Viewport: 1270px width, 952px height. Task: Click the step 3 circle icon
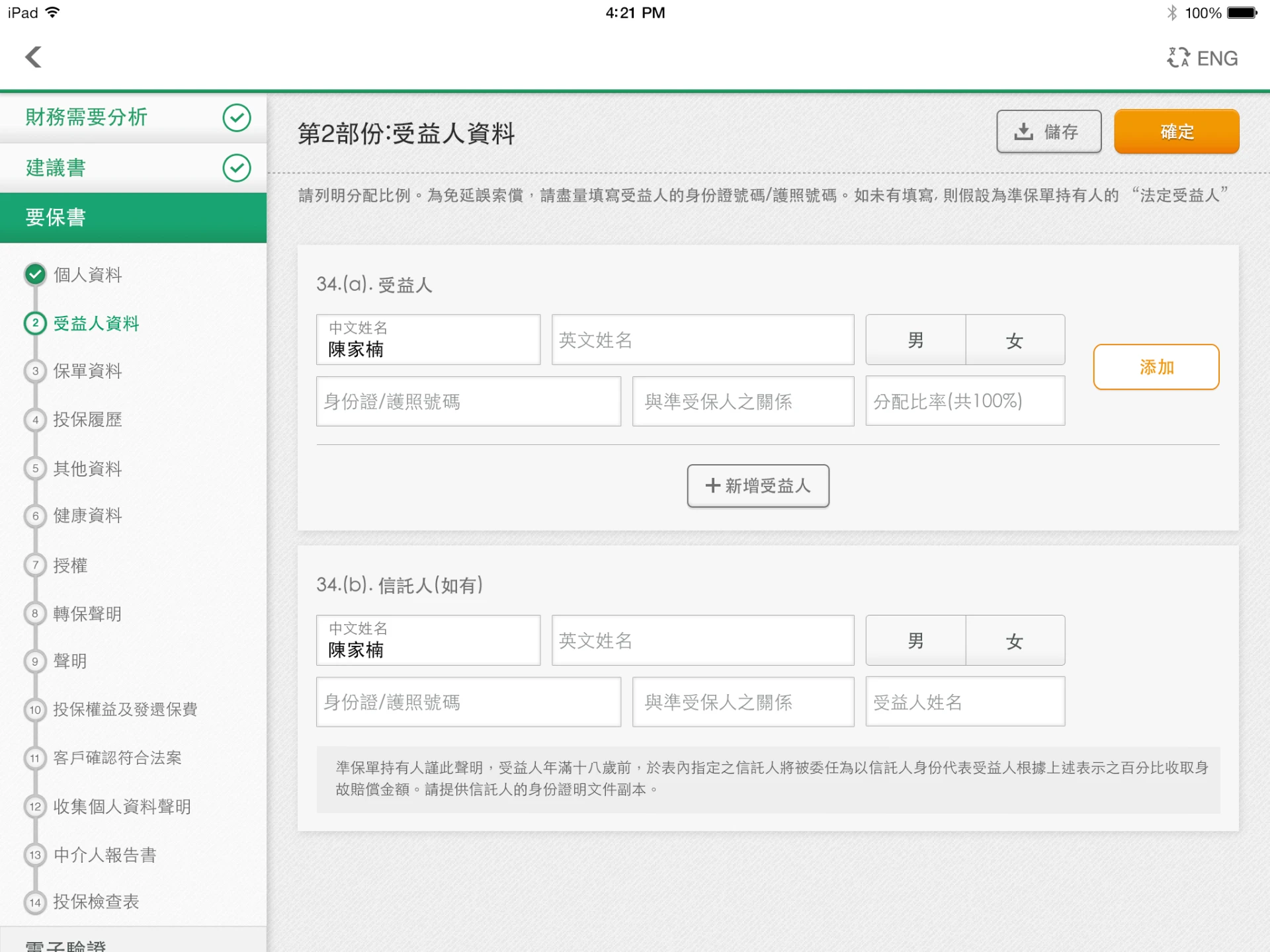(x=35, y=371)
